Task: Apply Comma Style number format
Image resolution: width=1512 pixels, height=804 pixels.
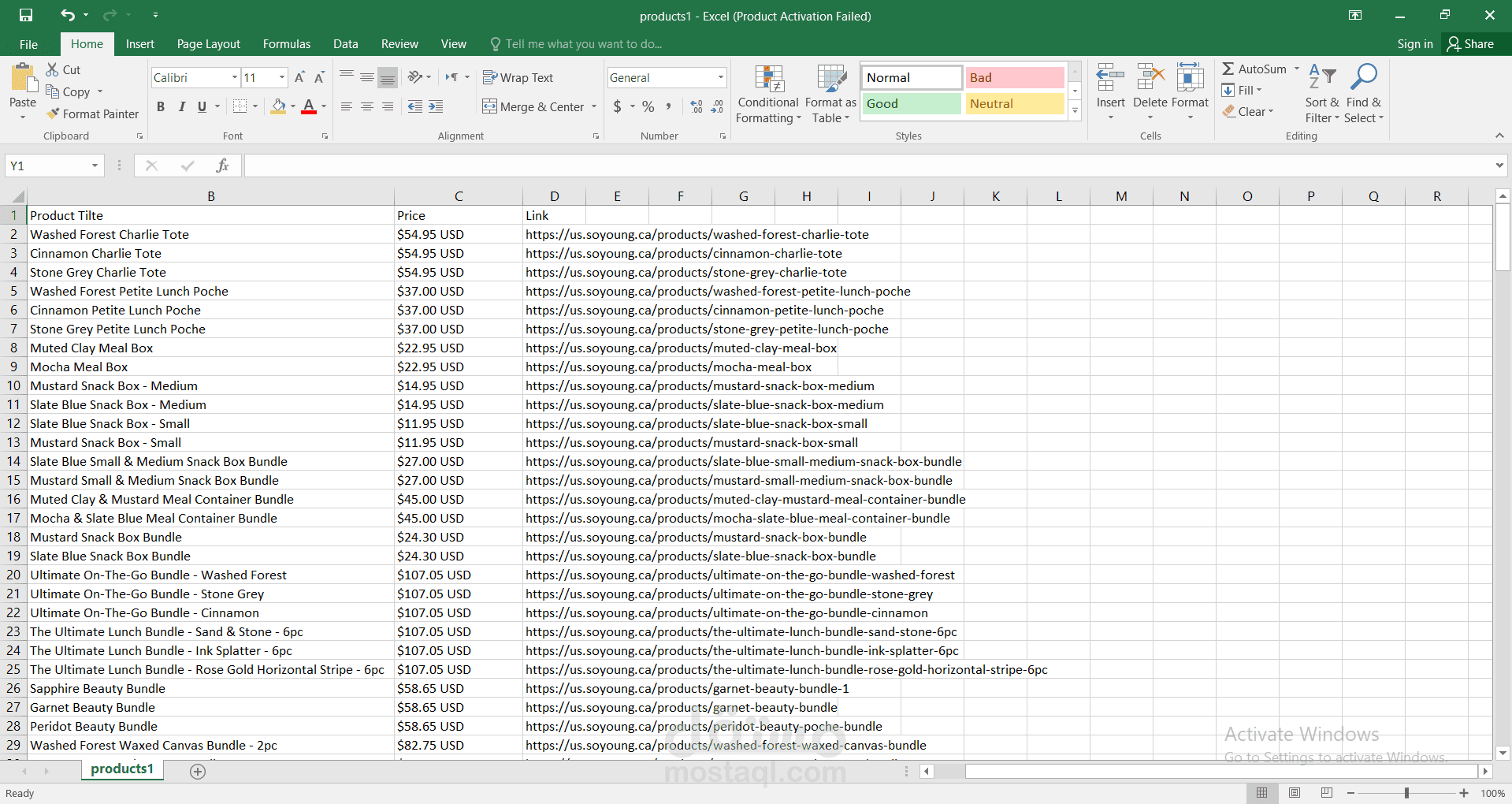Action: 669,106
